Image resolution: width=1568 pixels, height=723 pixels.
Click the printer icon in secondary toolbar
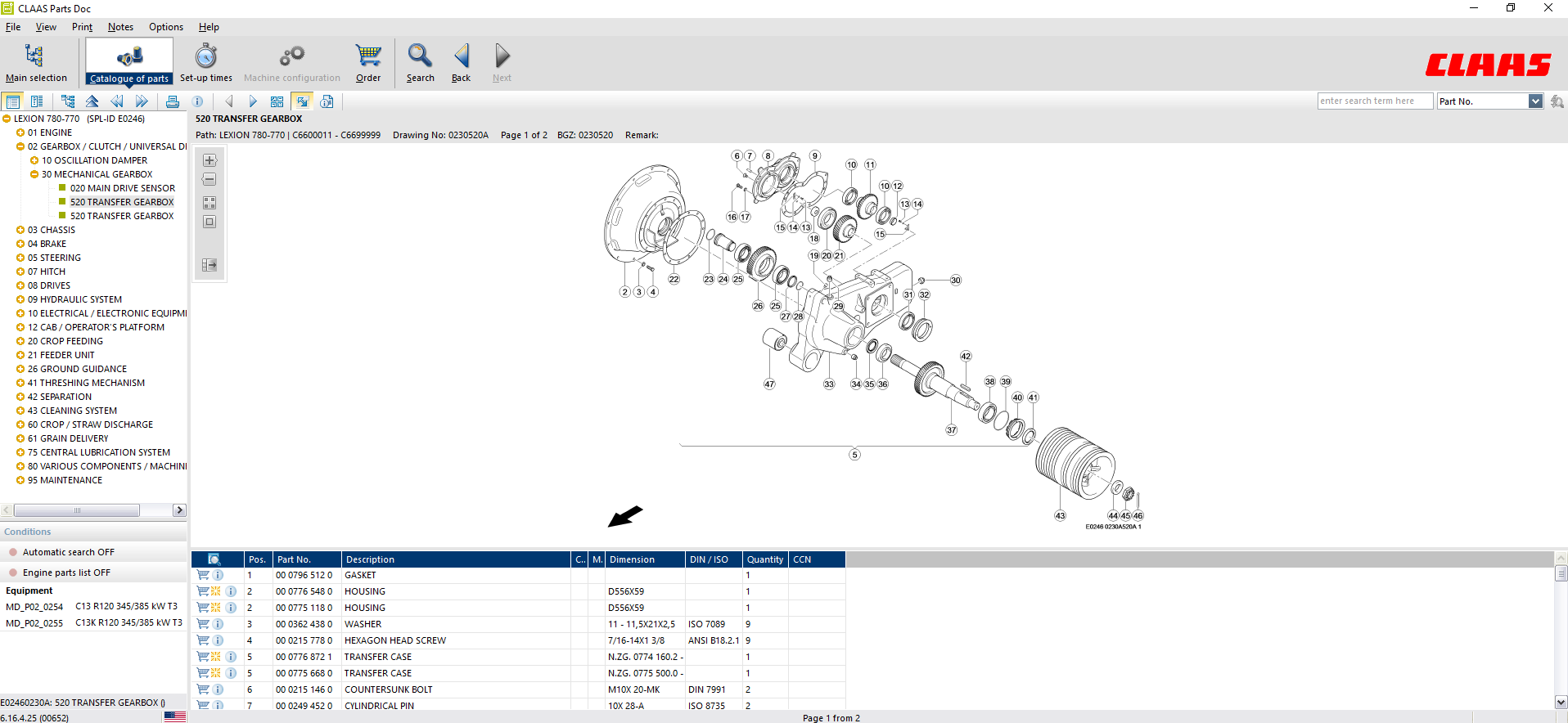172,101
